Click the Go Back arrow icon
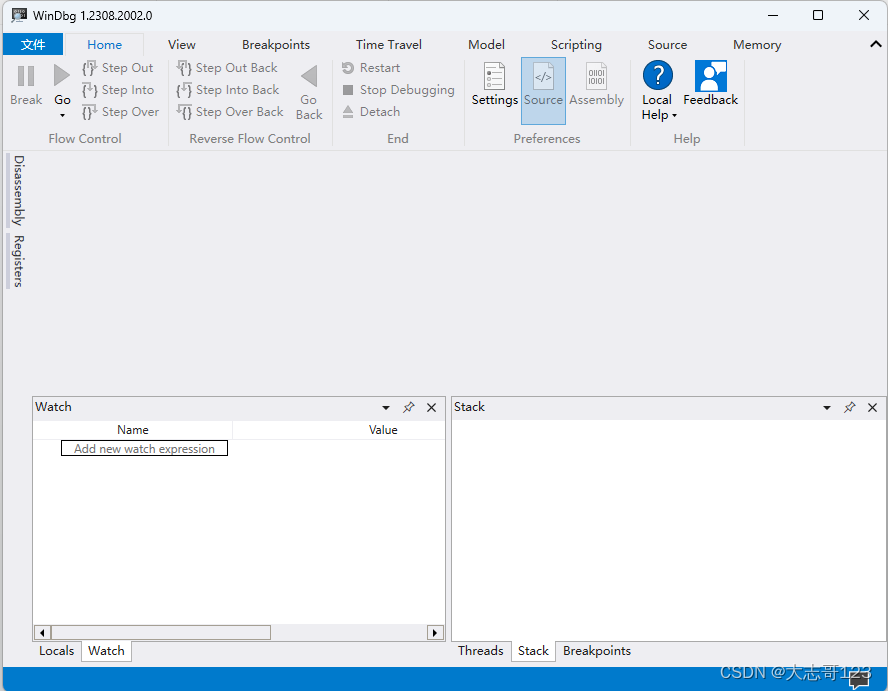Screen dimensions: 888x691 point(309,76)
